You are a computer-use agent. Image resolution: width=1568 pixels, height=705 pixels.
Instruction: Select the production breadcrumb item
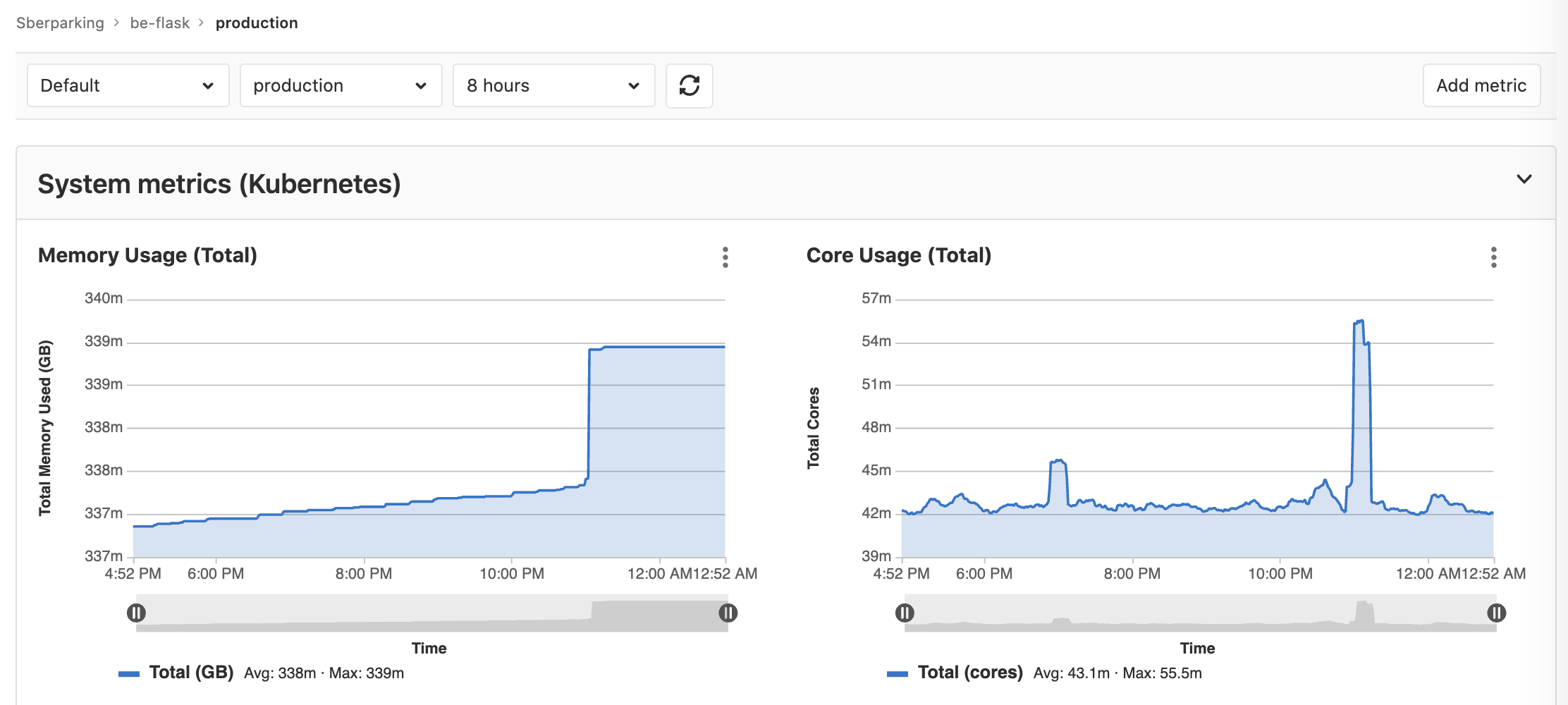point(257,22)
